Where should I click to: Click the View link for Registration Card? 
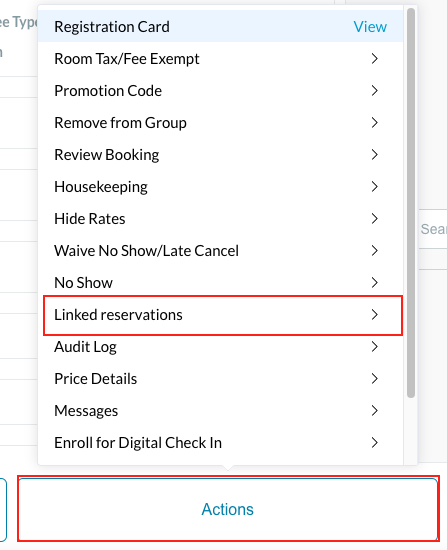(370, 27)
